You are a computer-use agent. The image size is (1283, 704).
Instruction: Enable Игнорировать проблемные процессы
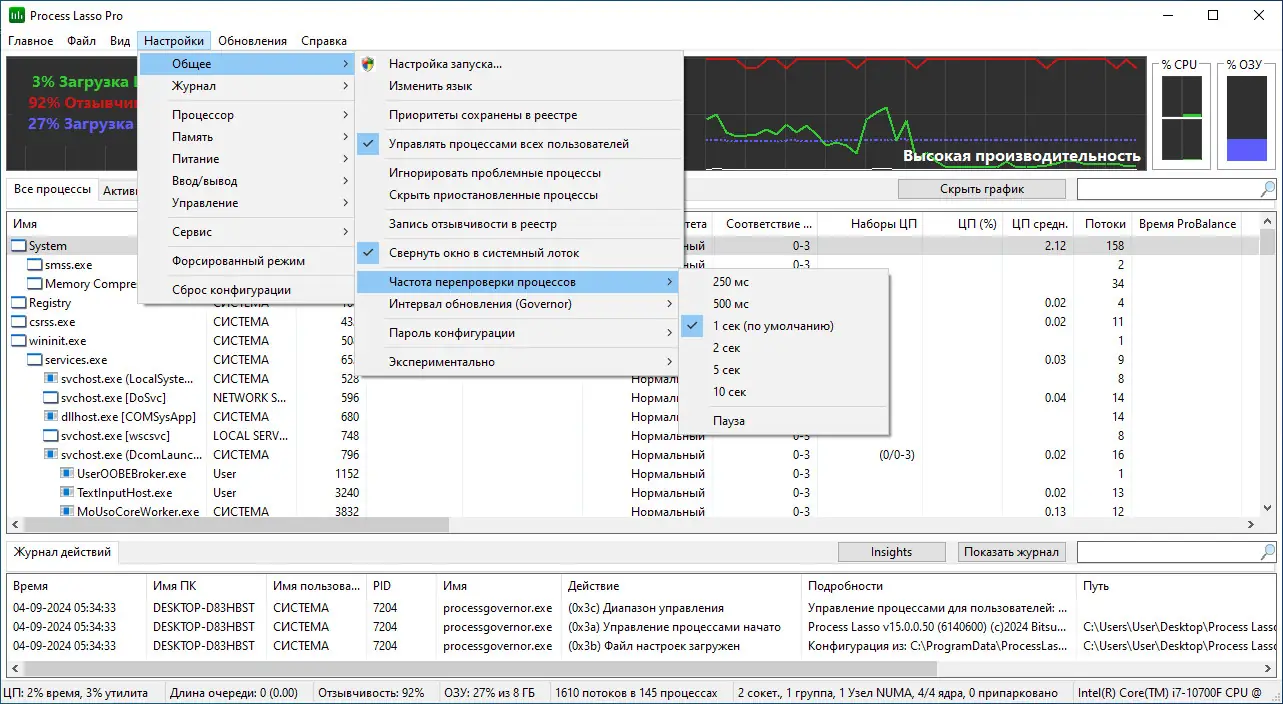click(x=519, y=173)
